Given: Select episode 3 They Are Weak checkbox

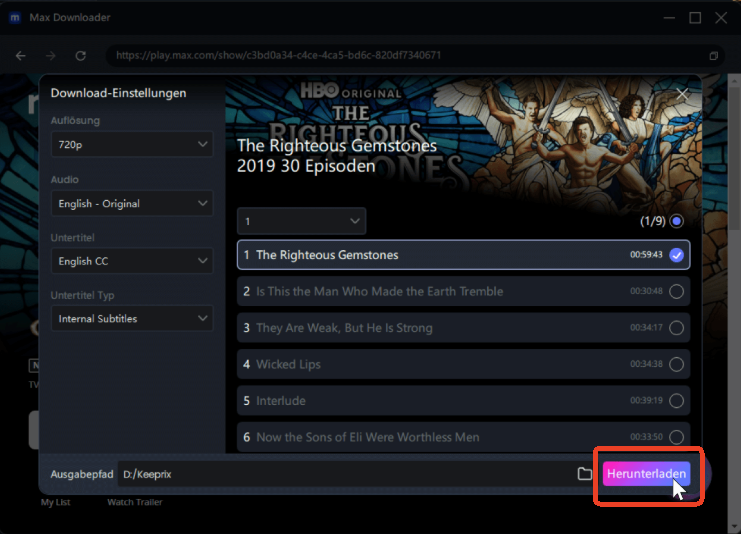Looking at the screenshot, I should click(676, 328).
